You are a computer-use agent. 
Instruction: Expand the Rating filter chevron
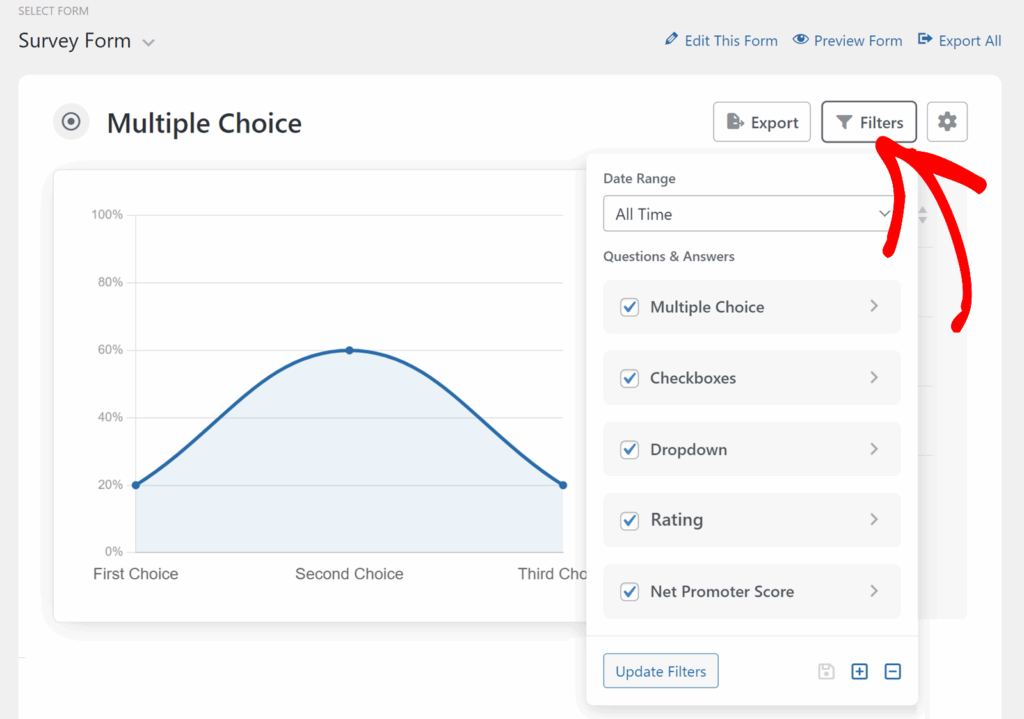(873, 520)
